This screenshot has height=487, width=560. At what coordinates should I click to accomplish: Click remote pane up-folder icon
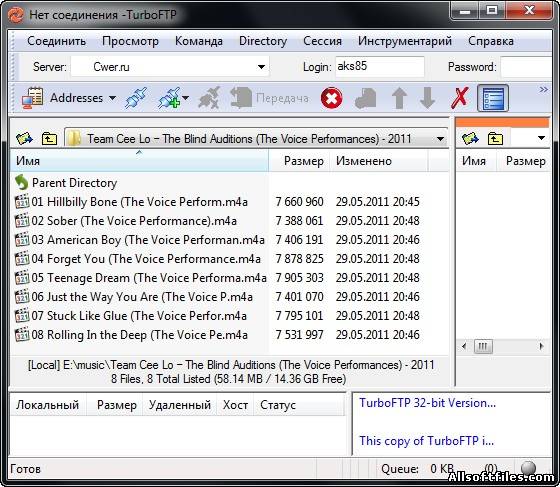495,138
